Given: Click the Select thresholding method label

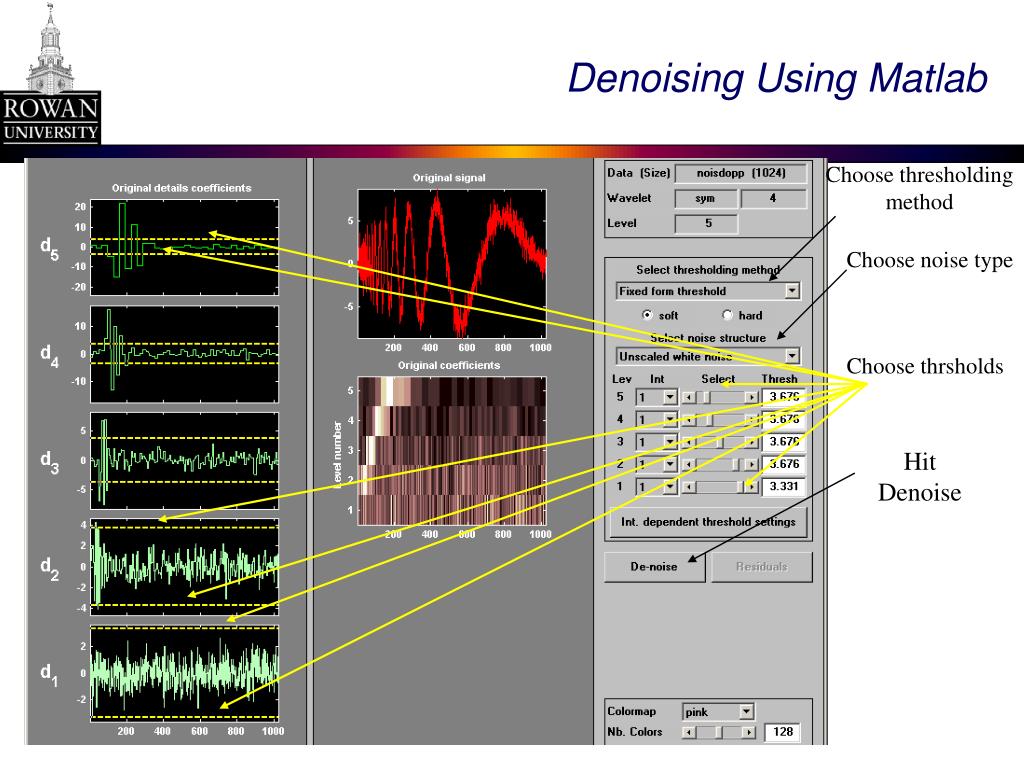Looking at the screenshot, I should click(x=709, y=270).
